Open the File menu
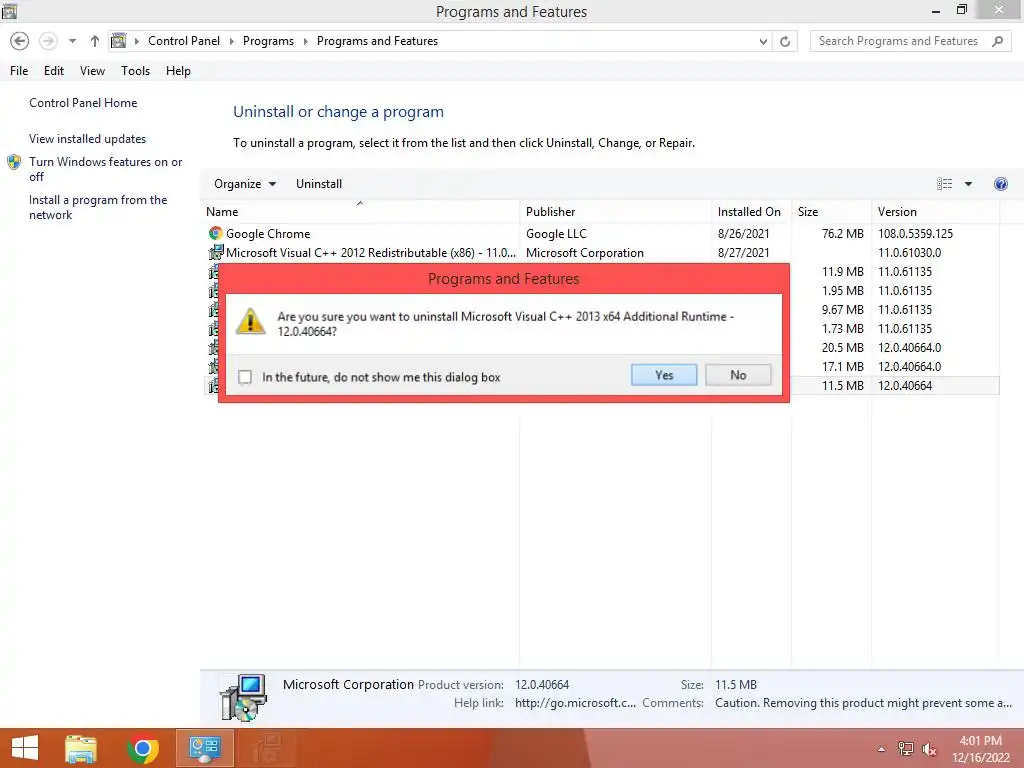Viewport: 1024px width, 768px height. pyautogui.click(x=19, y=71)
